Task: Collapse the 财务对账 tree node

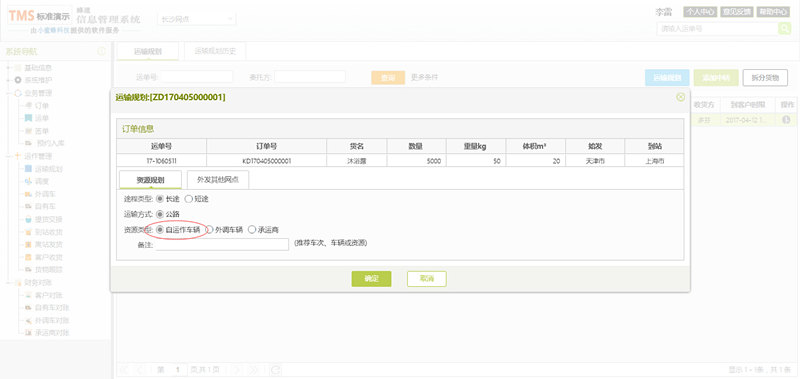Action: [x=8, y=282]
